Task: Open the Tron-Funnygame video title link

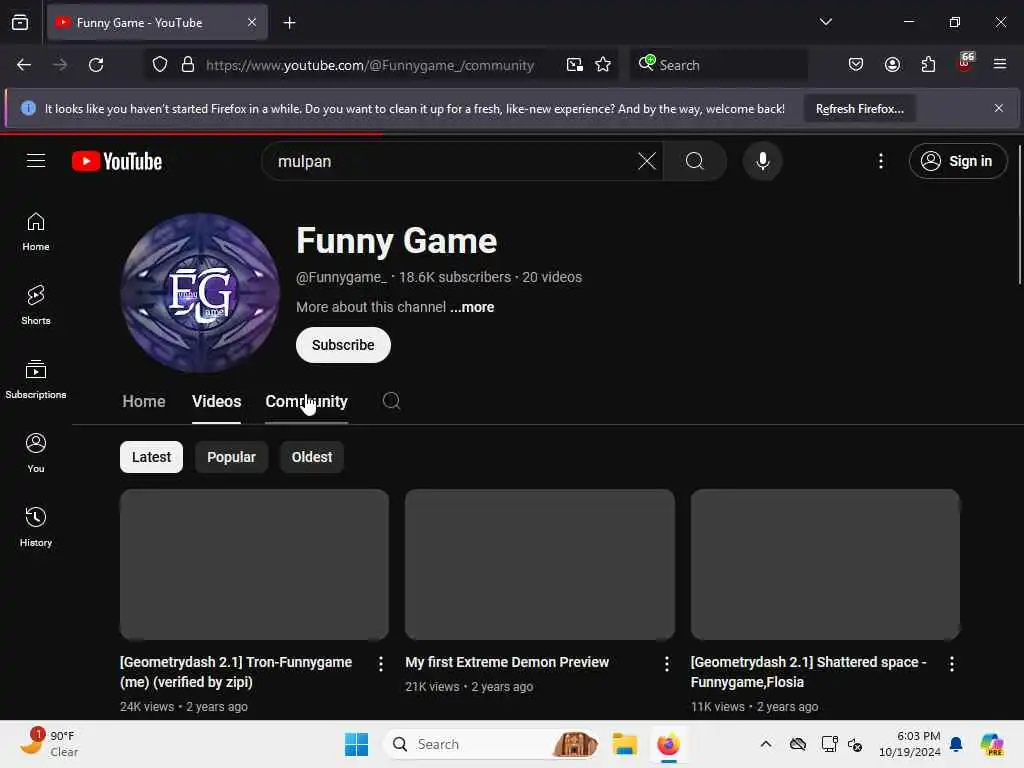Action: point(236,672)
